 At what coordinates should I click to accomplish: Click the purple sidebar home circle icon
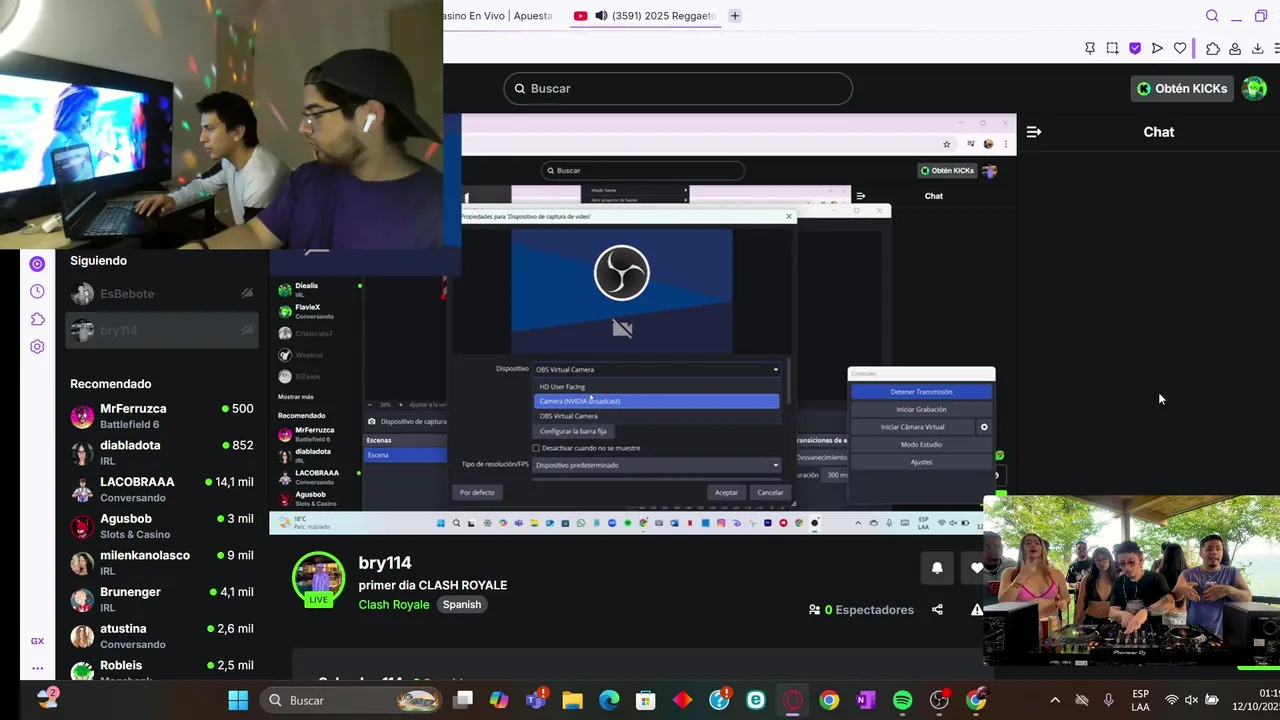37,264
